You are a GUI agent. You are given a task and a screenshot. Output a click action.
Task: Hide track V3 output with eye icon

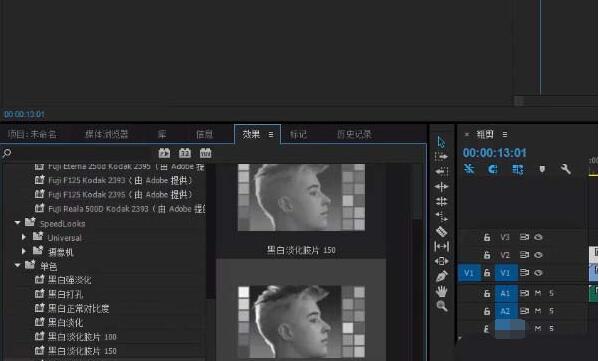(538, 237)
